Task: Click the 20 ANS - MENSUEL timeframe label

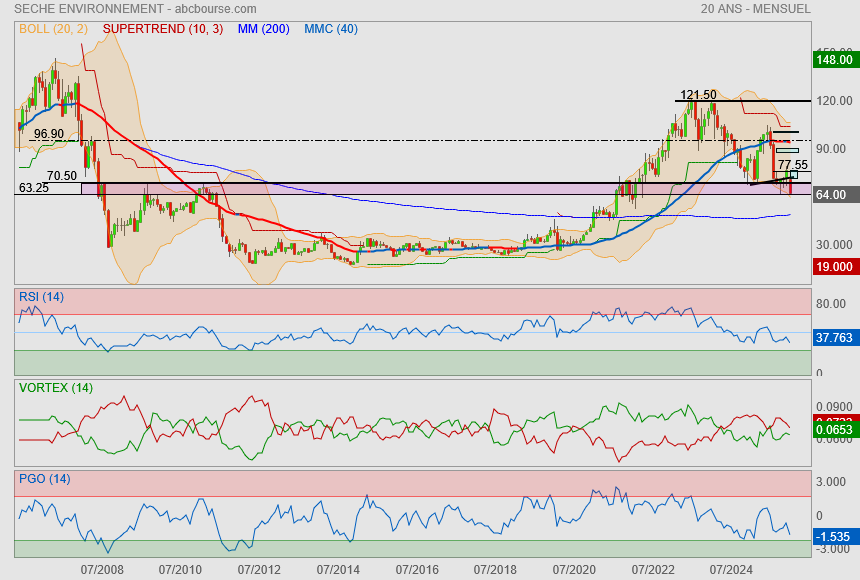Action: (x=755, y=9)
